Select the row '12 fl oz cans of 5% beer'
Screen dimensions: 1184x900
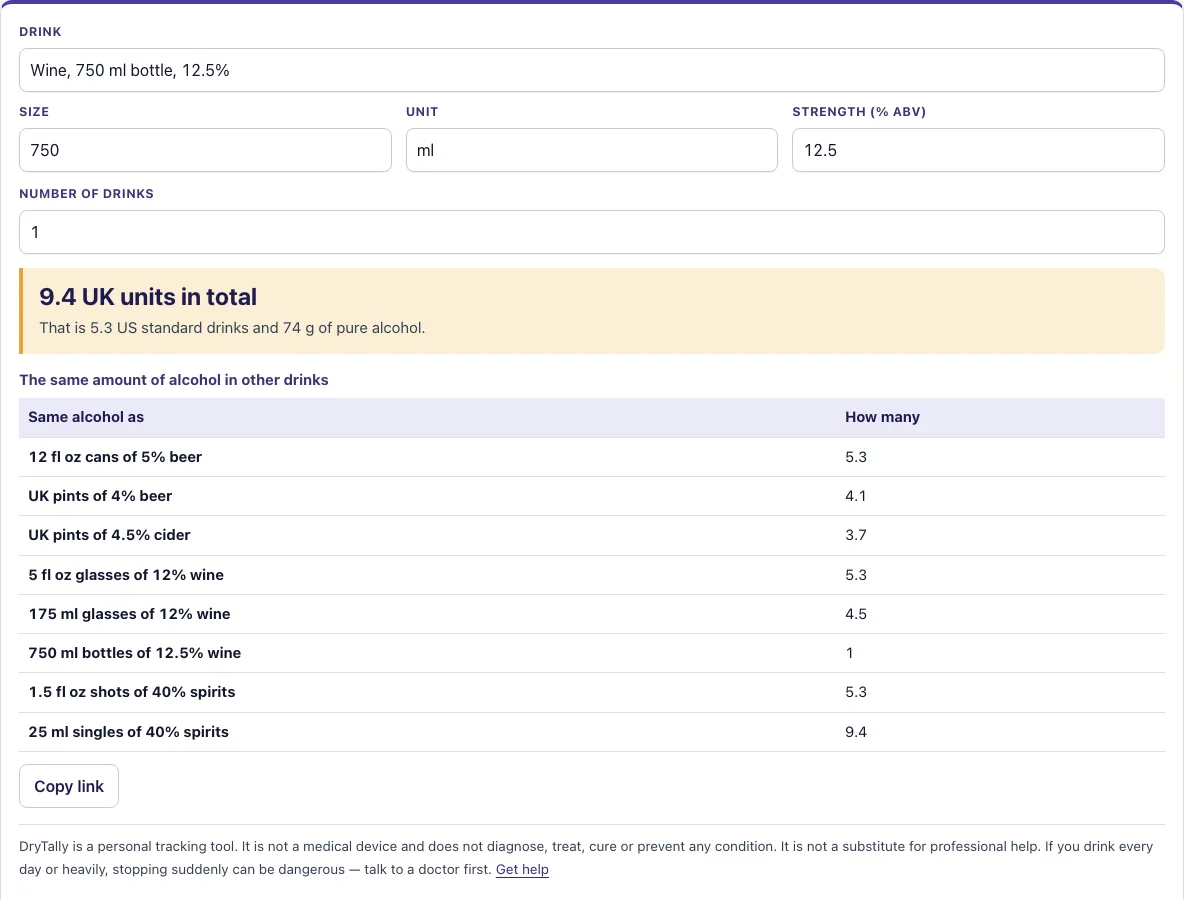tap(591, 457)
